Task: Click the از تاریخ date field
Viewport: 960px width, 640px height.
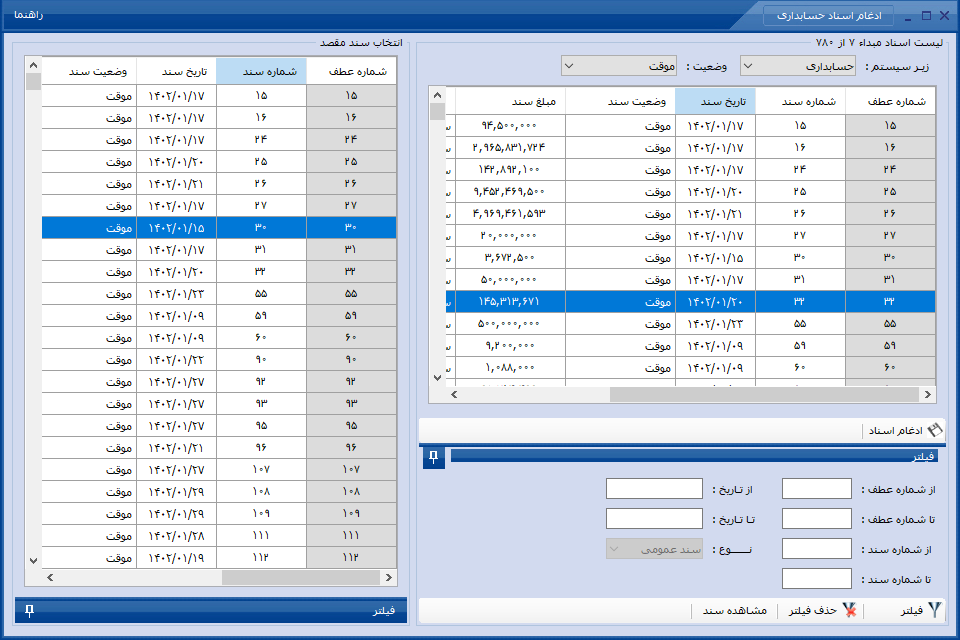Action: point(654,489)
